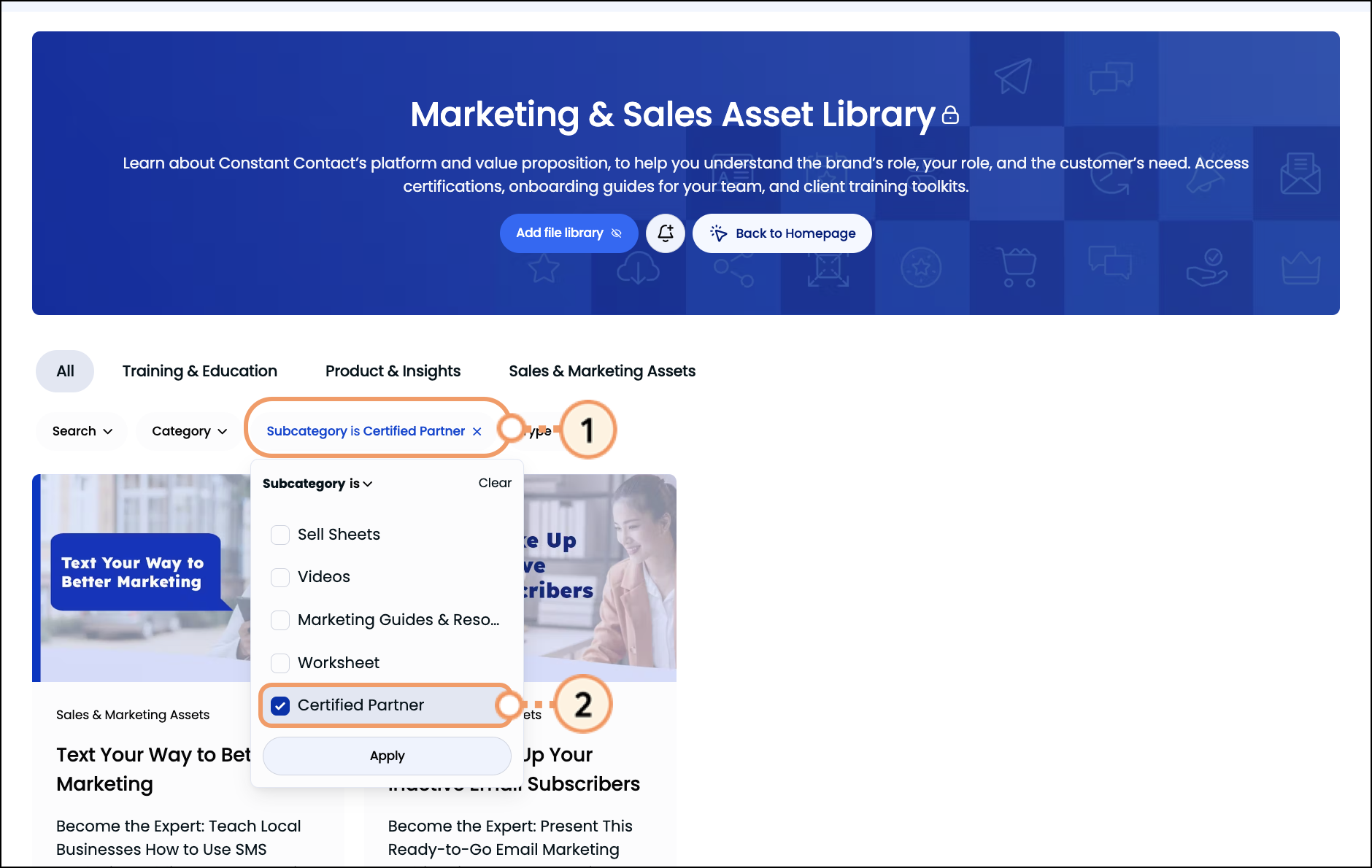Image resolution: width=1372 pixels, height=868 pixels.
Task: Click 'Become the Expert: Teach Local' description
Action: coord(179,826)
